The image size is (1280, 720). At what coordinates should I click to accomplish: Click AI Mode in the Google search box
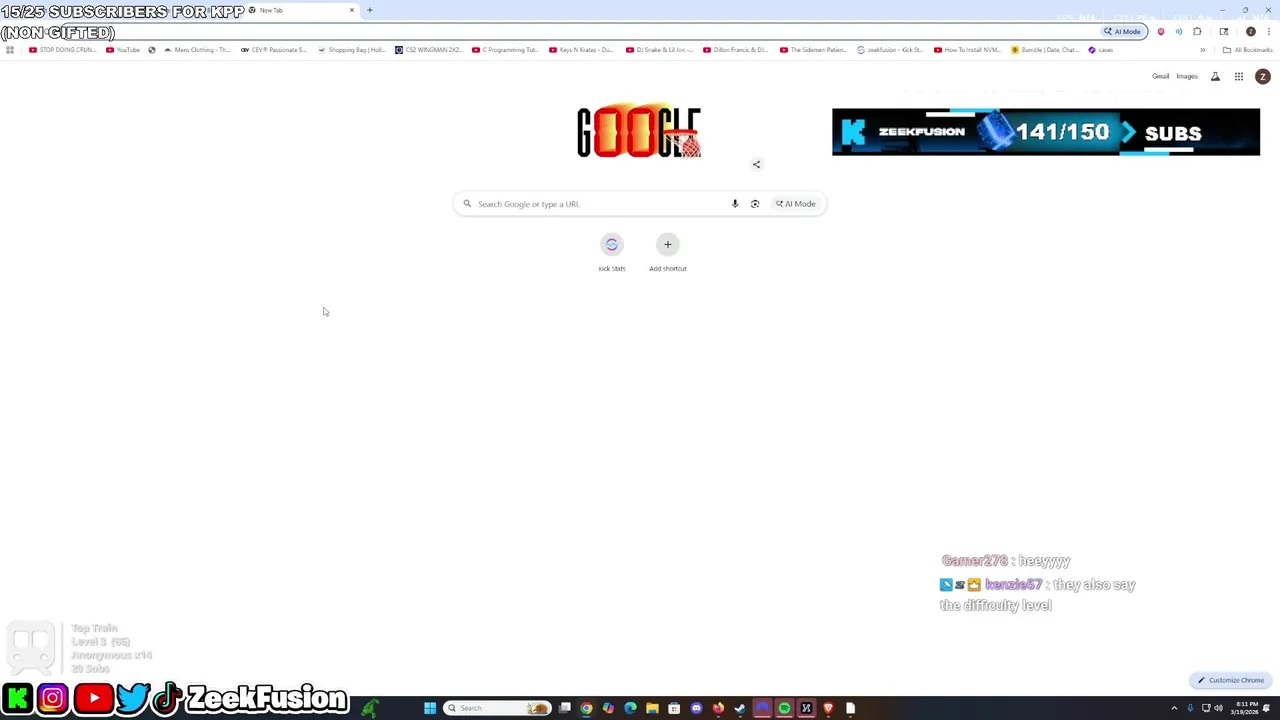pyautogui.click(x=796, y=204)
